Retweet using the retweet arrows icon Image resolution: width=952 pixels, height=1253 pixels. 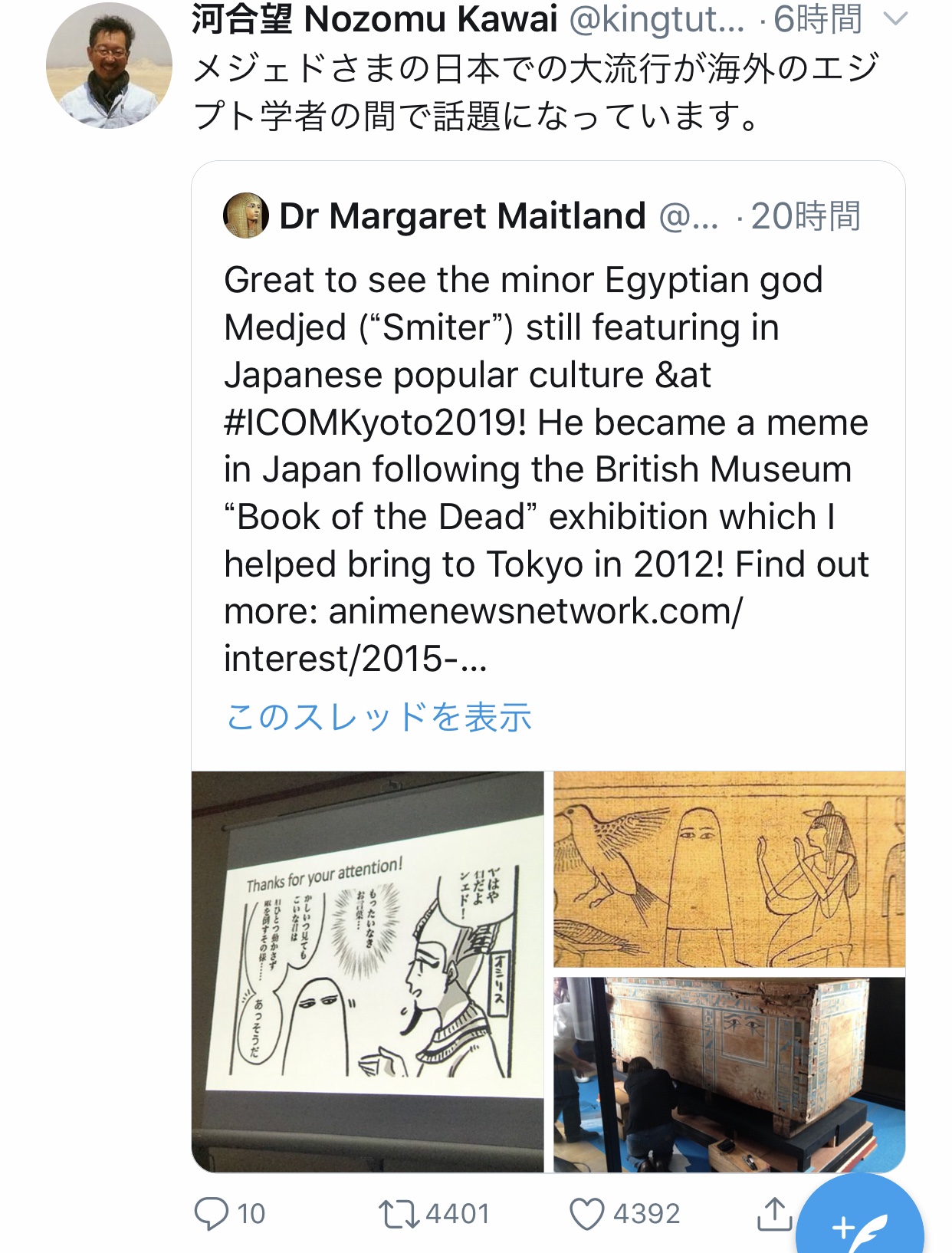[x=398, y=1214]
